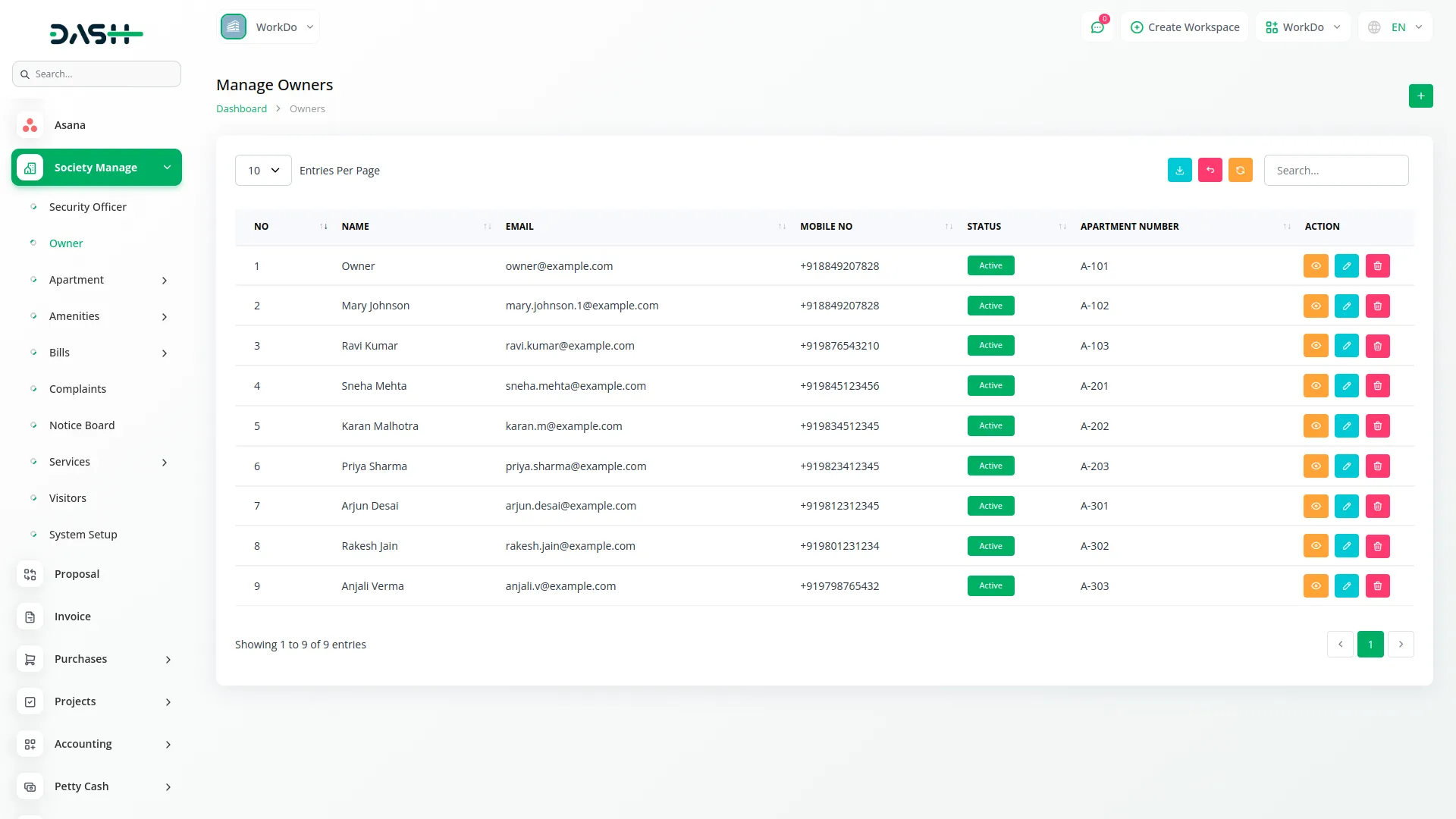Open the WorkDo user menu at top right
The image size is (1456, 819).
pyautogui.click(x=1303, y=27)
